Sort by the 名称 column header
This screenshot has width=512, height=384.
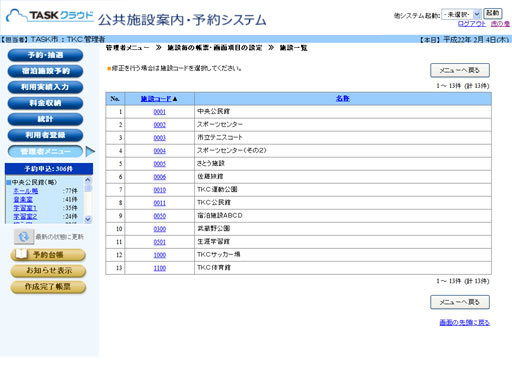[x=343, y=98]
